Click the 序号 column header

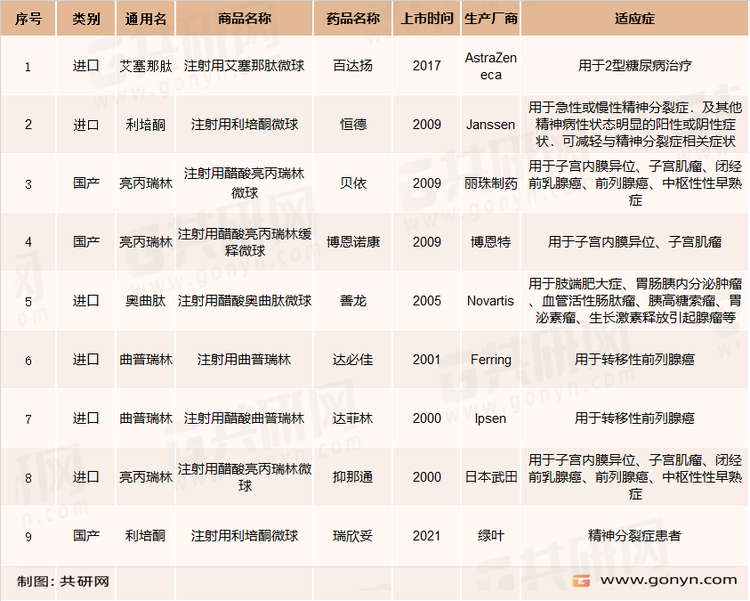(28, 19)
